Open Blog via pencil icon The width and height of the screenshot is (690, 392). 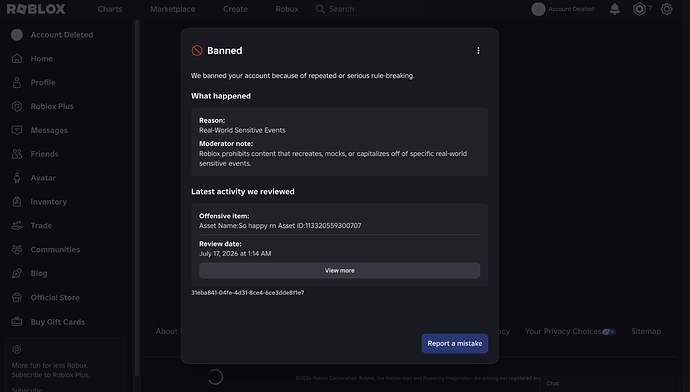pos(17,273)
